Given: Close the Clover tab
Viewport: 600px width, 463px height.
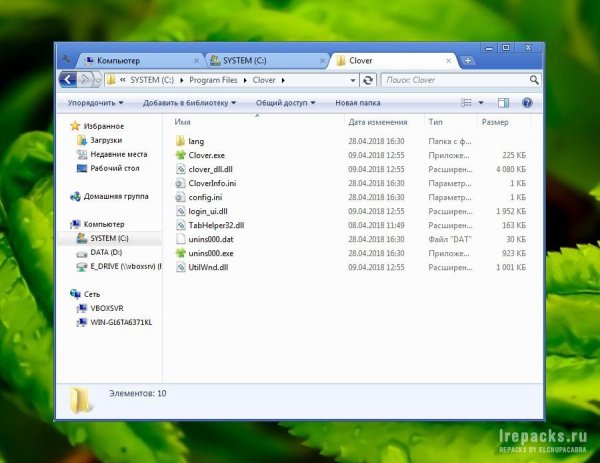Looking at the screenshot, I should [448, 61].
